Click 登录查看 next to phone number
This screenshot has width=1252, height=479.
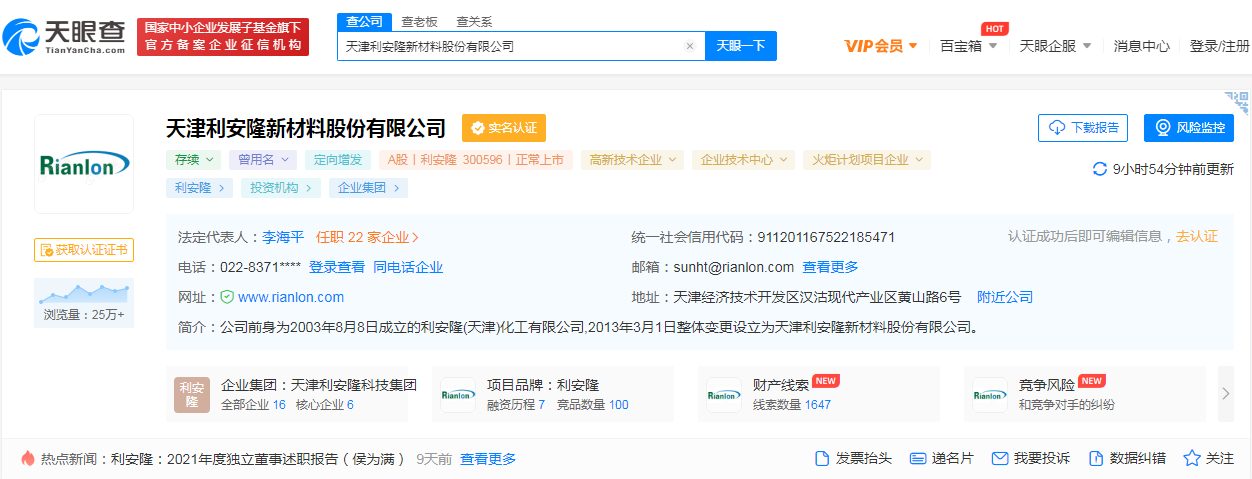pyautogui.click(x=337, y=267)
